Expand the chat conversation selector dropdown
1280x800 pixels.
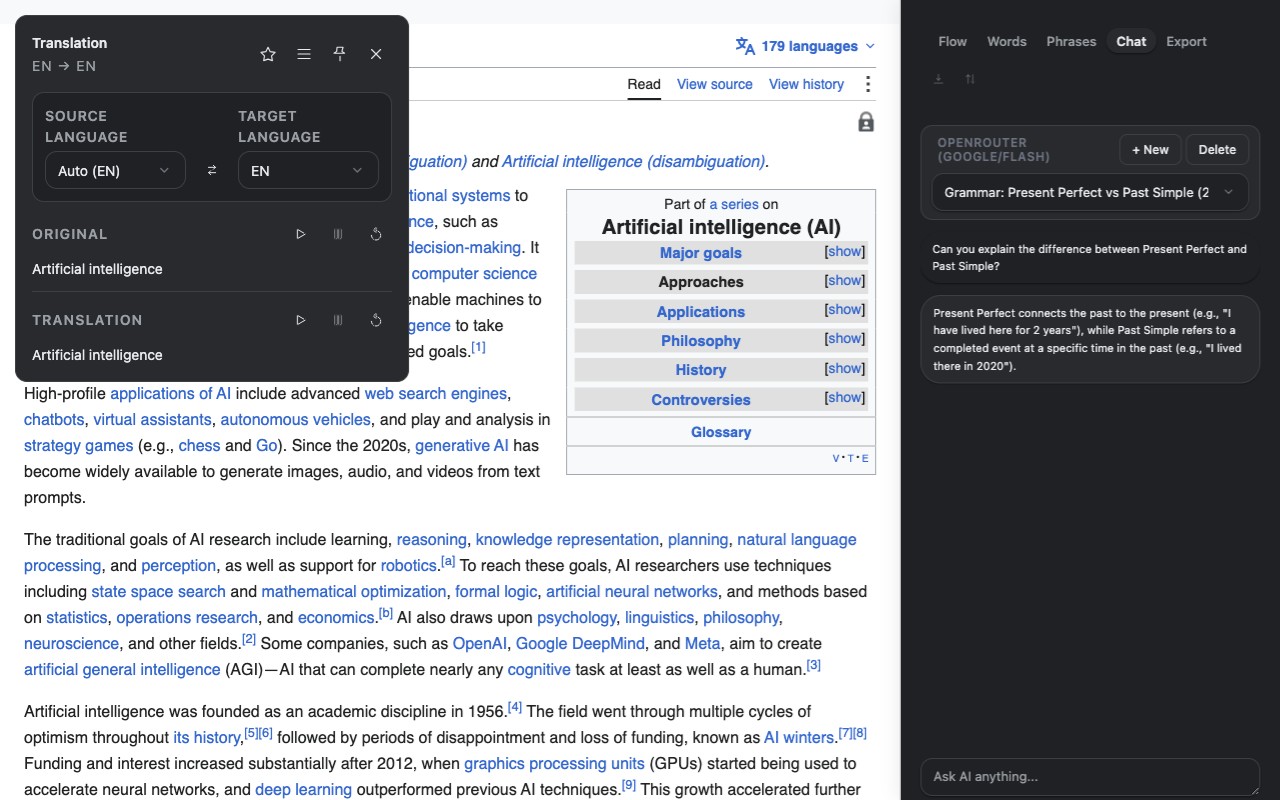click(x=1090, y=192)
